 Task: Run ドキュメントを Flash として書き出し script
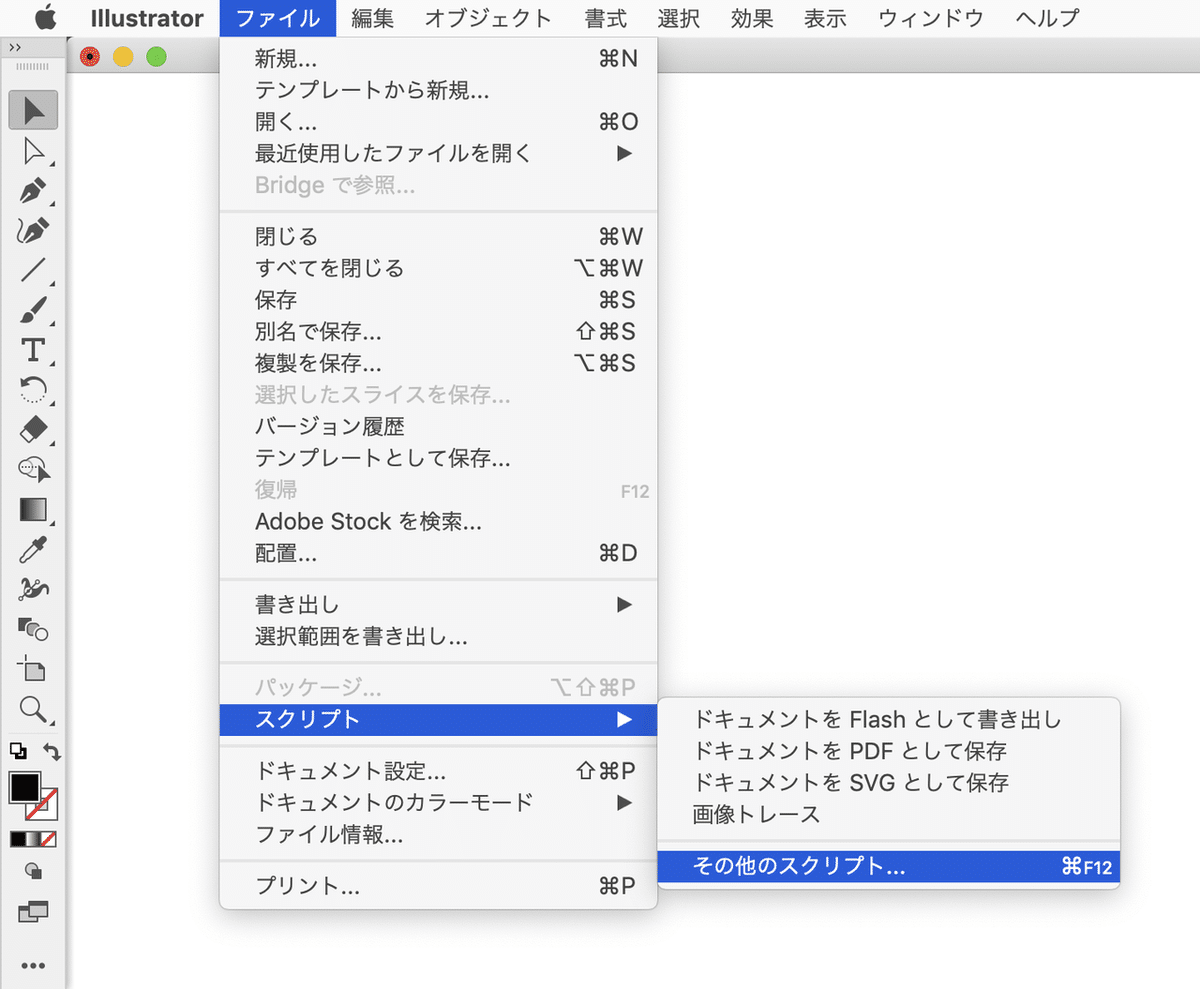coord(889,719)
